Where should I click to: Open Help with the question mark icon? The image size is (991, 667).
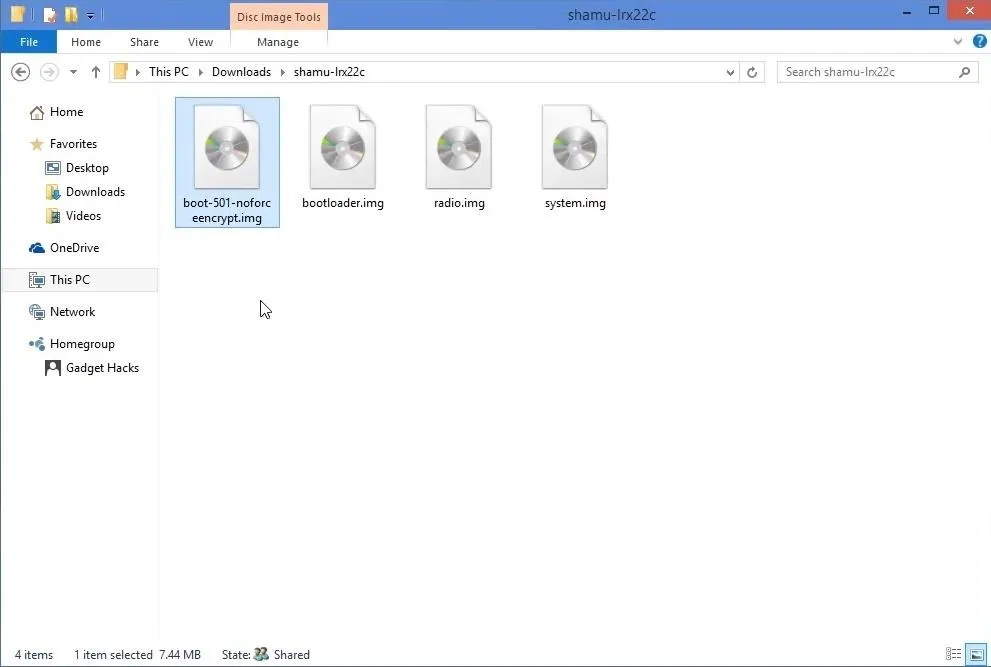[x=980, y=42]
